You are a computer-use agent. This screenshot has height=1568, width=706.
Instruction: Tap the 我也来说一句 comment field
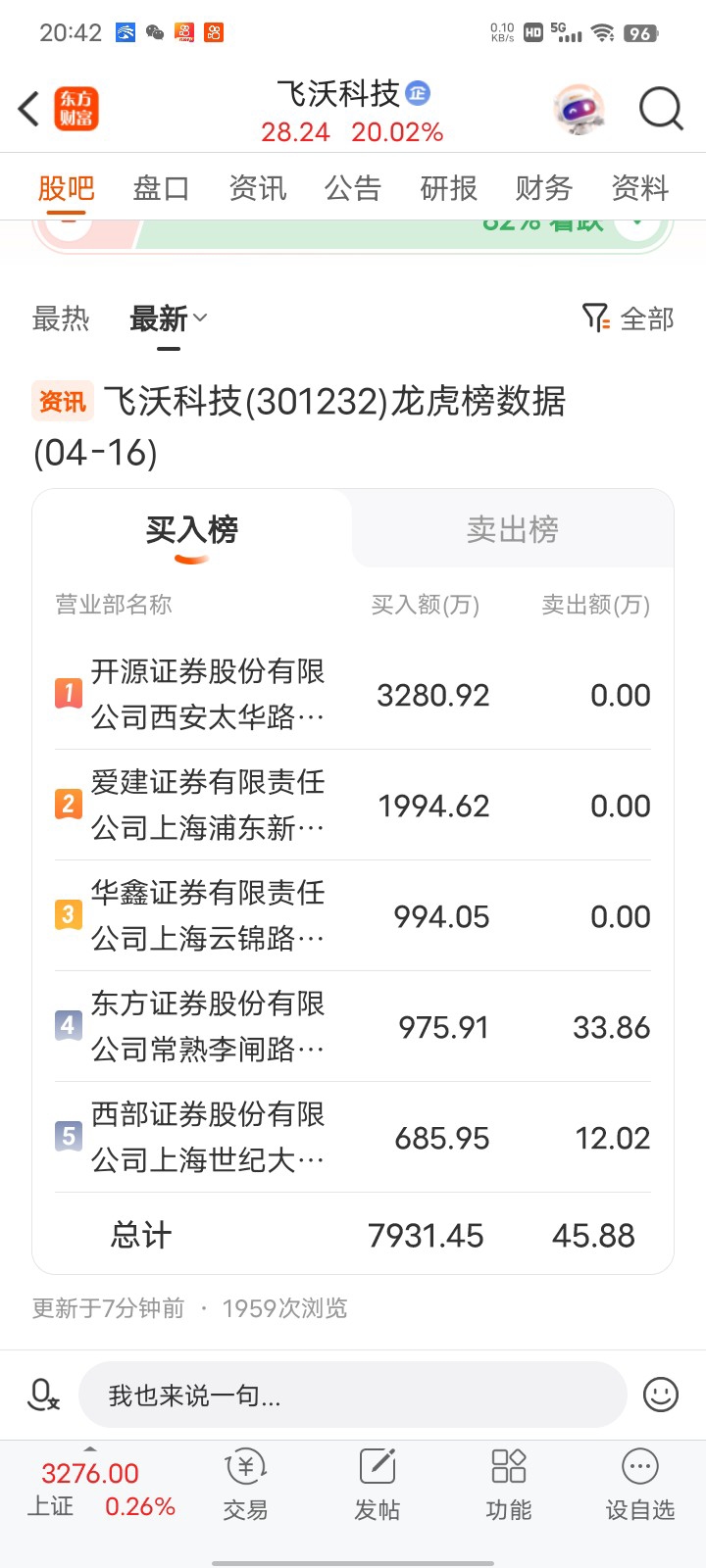pyautogui.click(x=353, y=1395)
